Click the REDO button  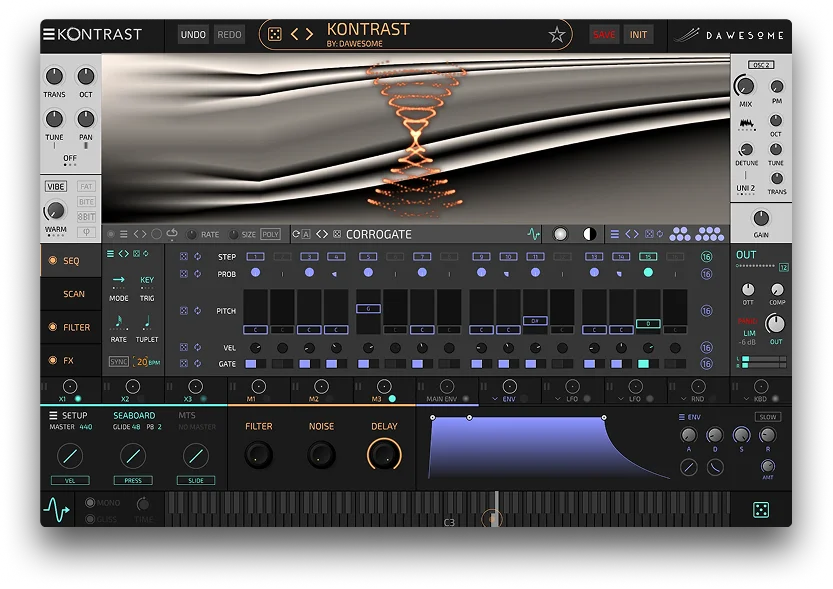[x=230, y=35]
